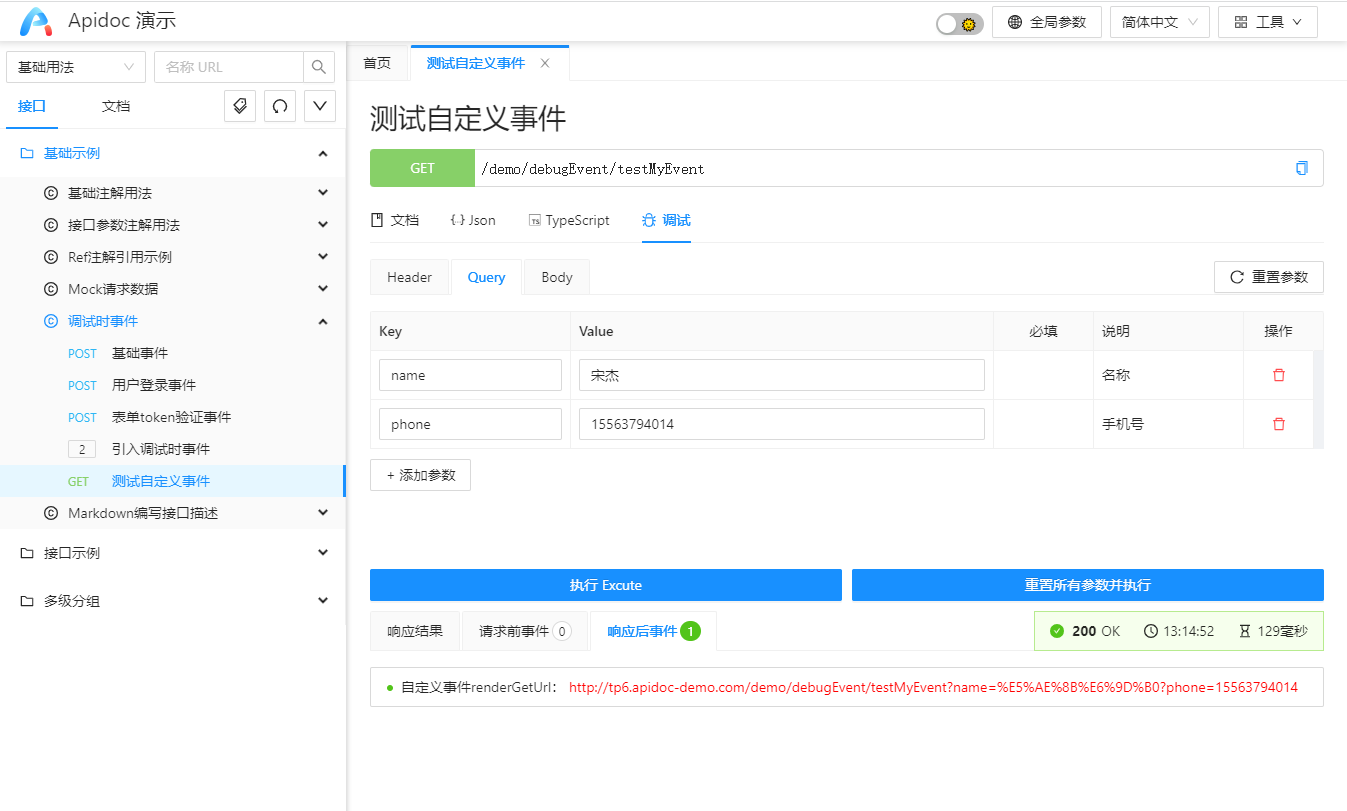This screenshot has width=1347, height=811.
Task: Open the 工具 tools dropdown
Action: pos(1267,22)
